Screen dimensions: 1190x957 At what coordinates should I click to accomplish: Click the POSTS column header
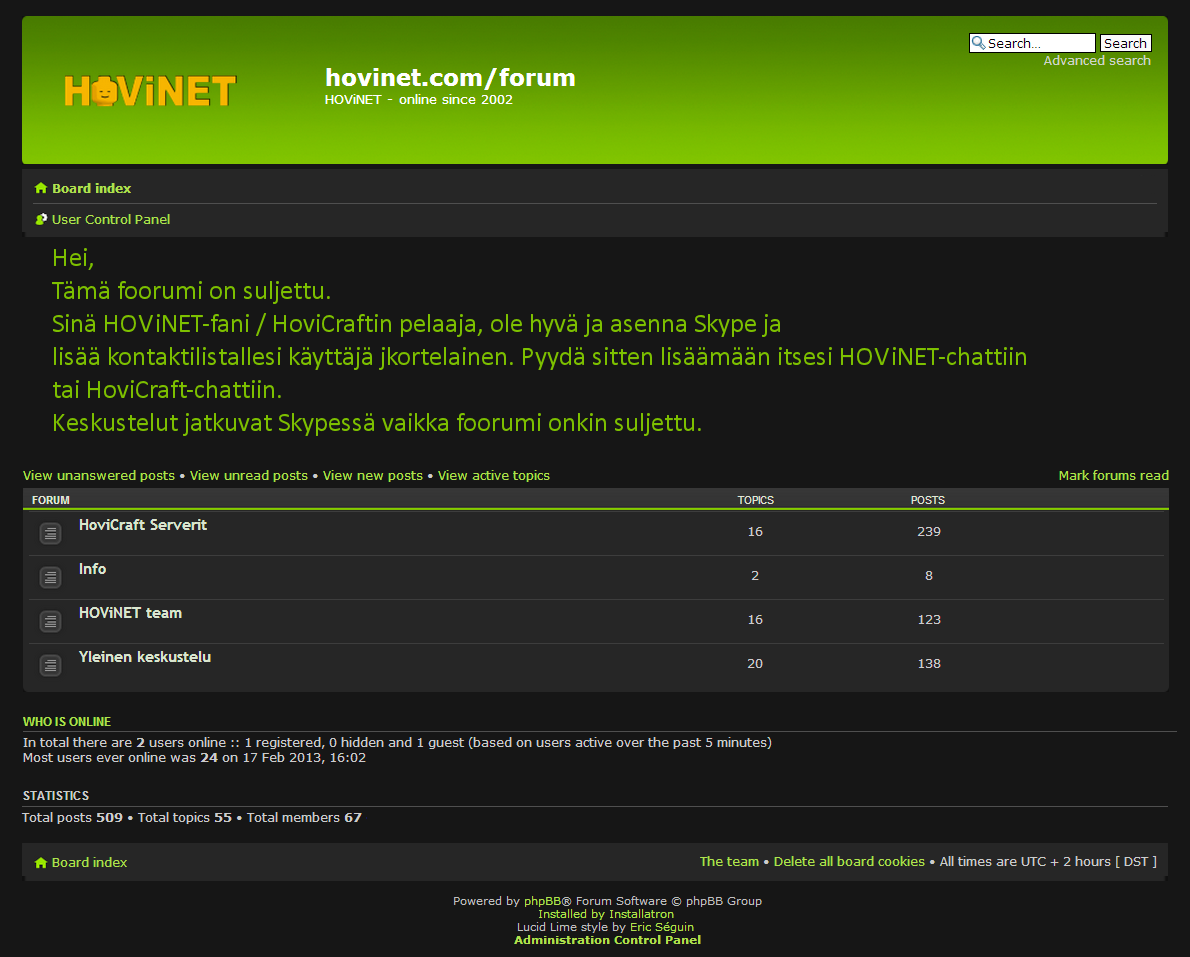coord(928,500)
